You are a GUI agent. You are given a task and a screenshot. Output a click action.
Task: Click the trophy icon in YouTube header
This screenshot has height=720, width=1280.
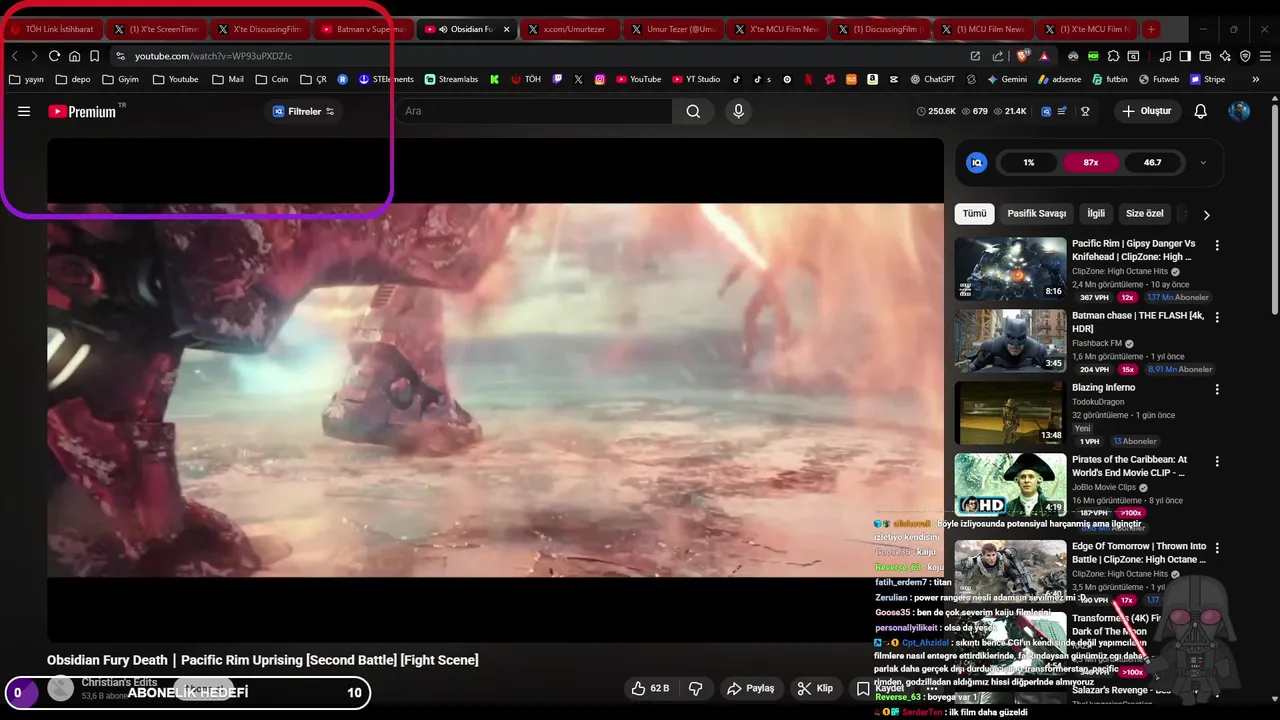[x=1085, y=111]
